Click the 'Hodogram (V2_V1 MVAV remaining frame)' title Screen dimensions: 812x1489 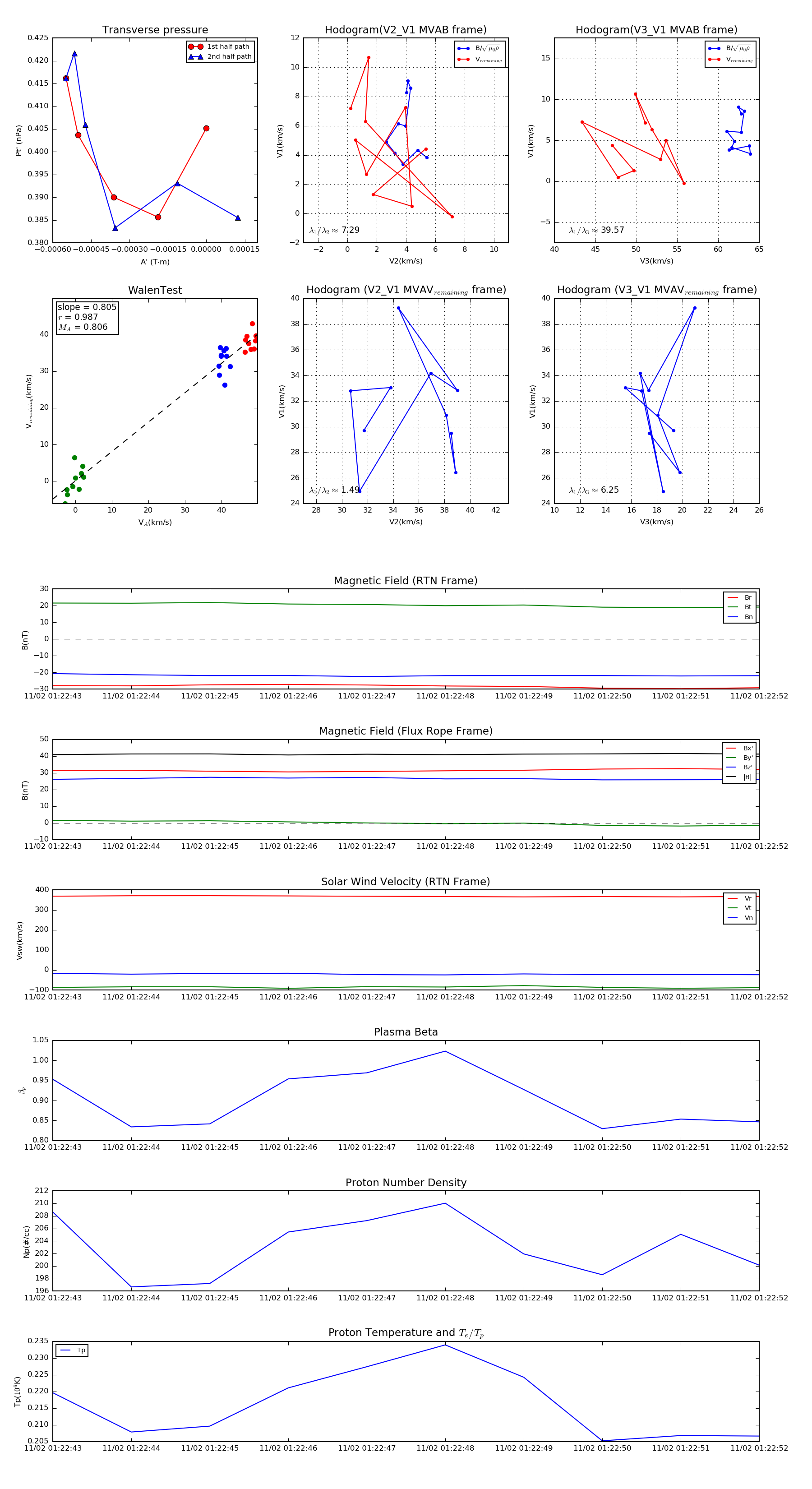point(406,290)
